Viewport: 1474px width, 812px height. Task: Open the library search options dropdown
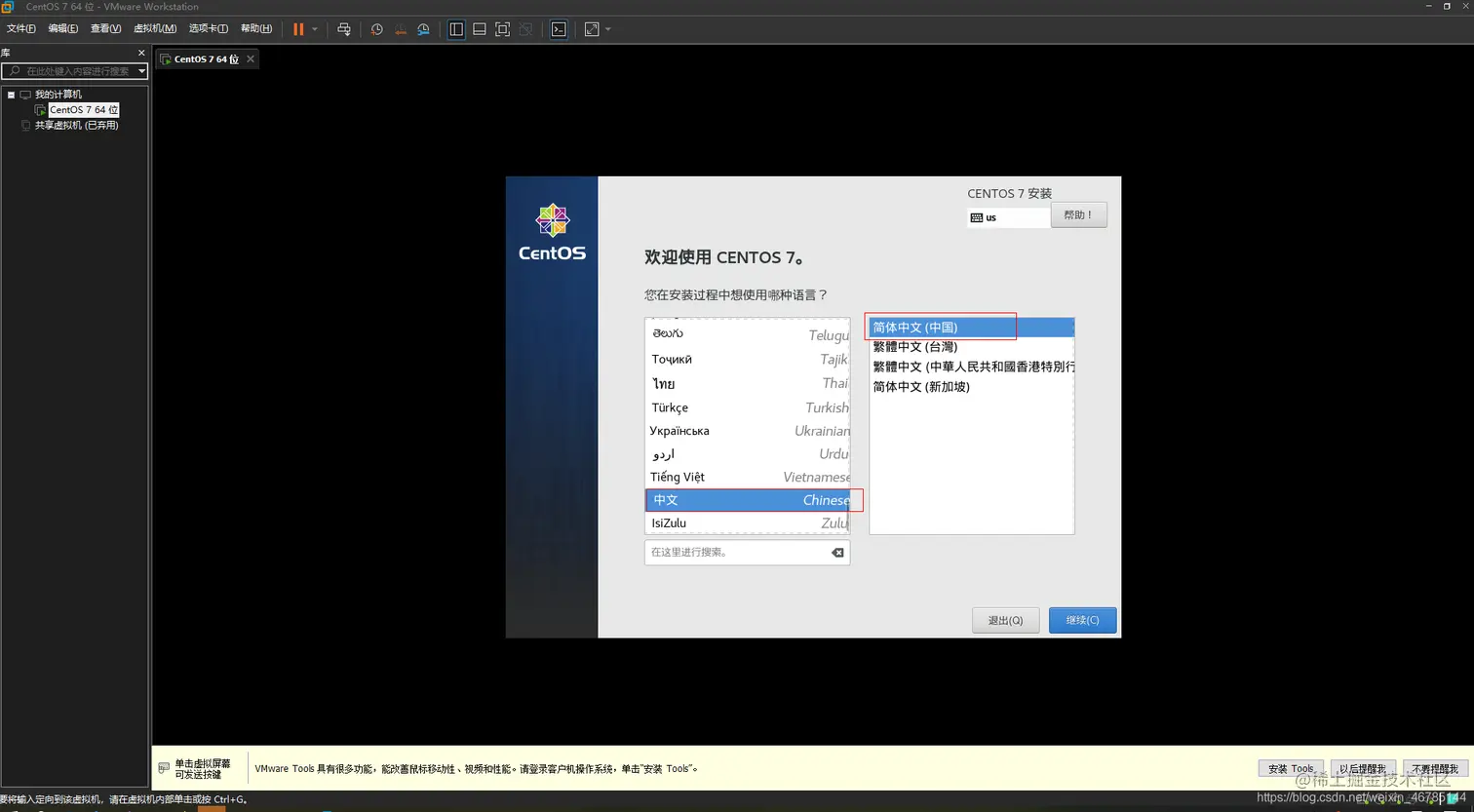click(x=139, y=70)
